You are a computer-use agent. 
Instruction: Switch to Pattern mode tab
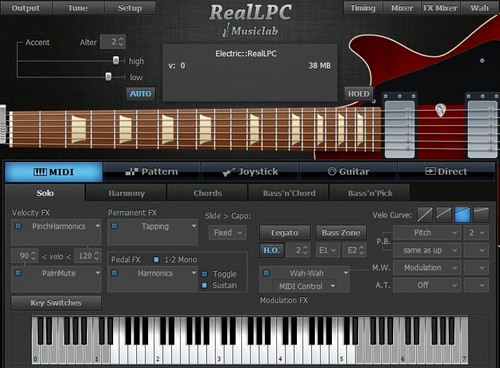pyautogui.click(x=152, y=172)
